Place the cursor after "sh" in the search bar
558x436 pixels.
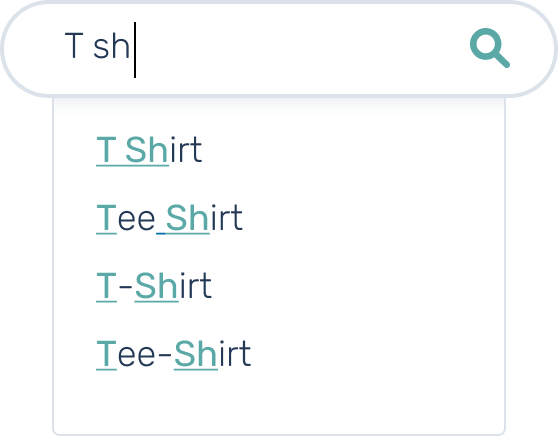133,49
